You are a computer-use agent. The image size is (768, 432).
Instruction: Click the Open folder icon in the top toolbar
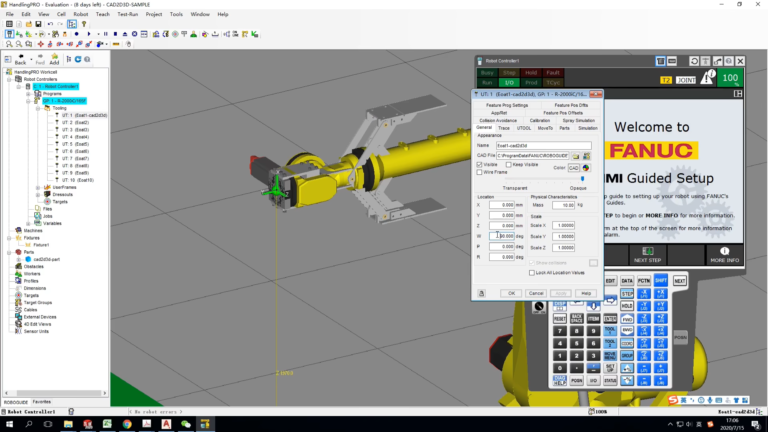(29, 24)
